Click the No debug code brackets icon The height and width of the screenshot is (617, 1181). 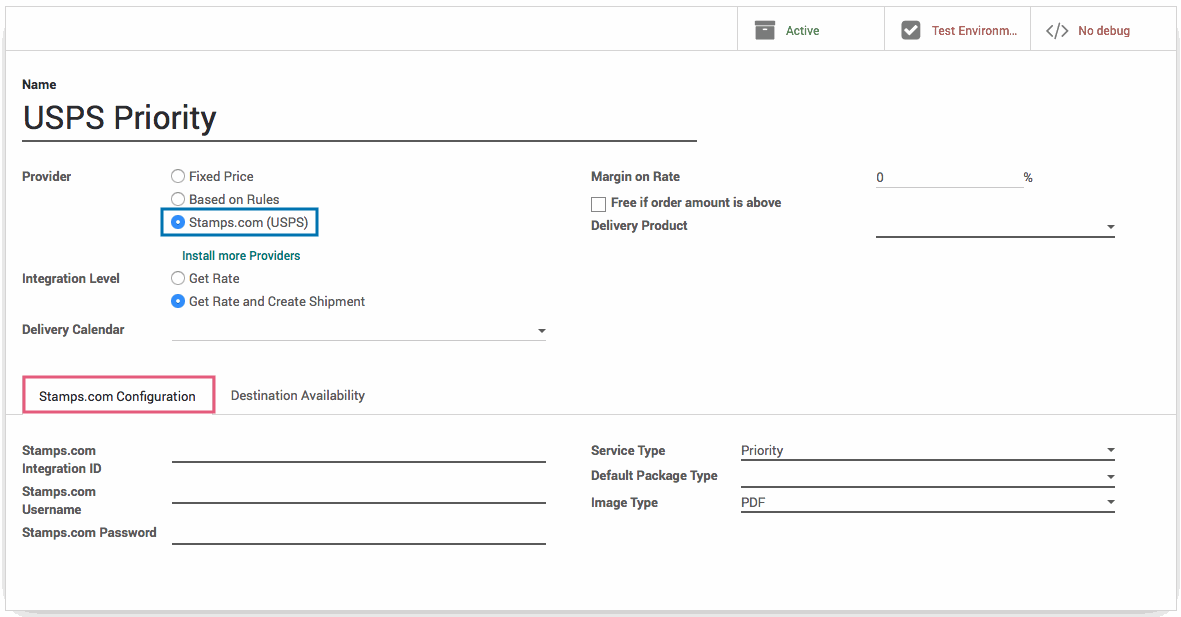click(x=1057, y=31)
